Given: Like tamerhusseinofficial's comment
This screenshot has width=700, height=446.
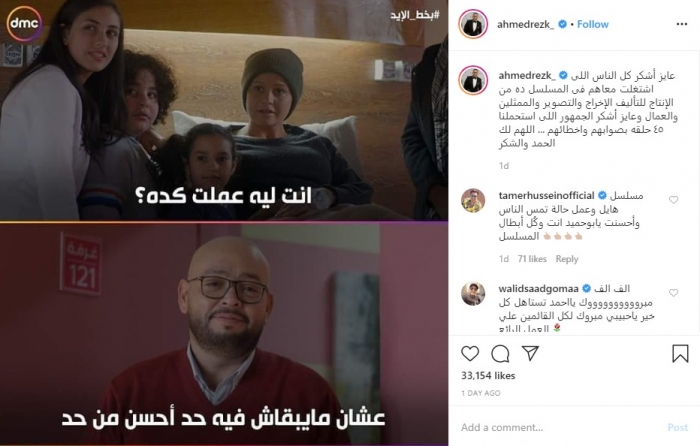Looking at the screenshot, I should coord(673,200).
